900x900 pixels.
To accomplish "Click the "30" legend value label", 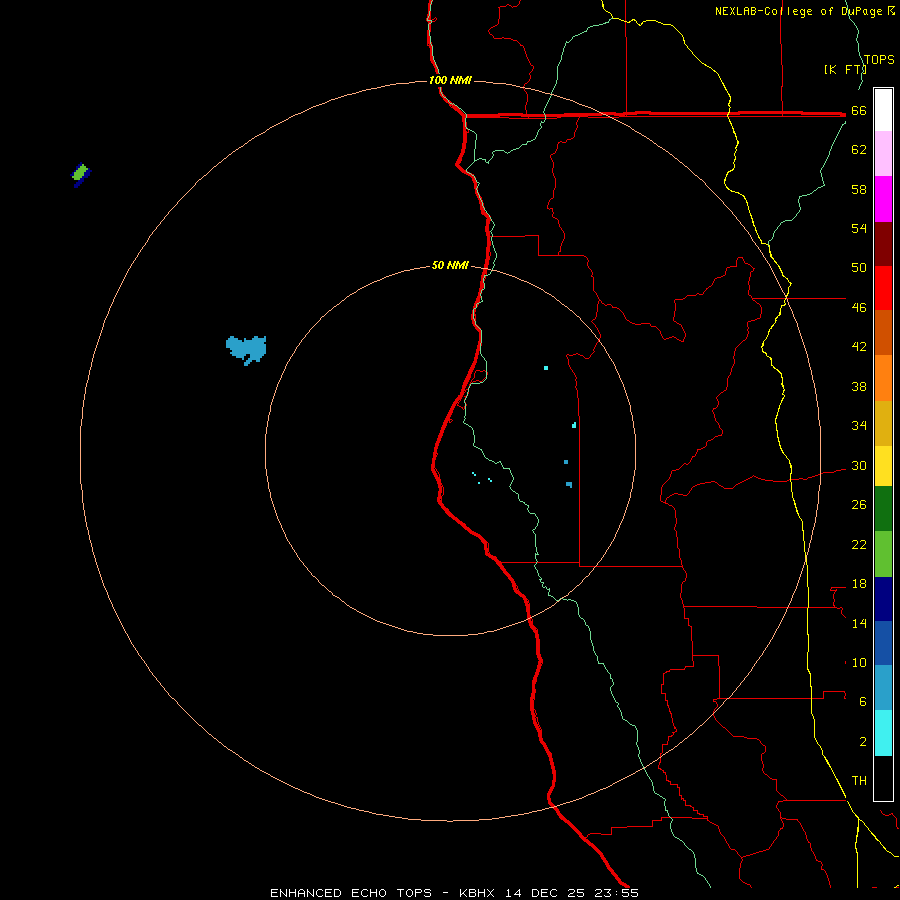I will pos(859,465).
